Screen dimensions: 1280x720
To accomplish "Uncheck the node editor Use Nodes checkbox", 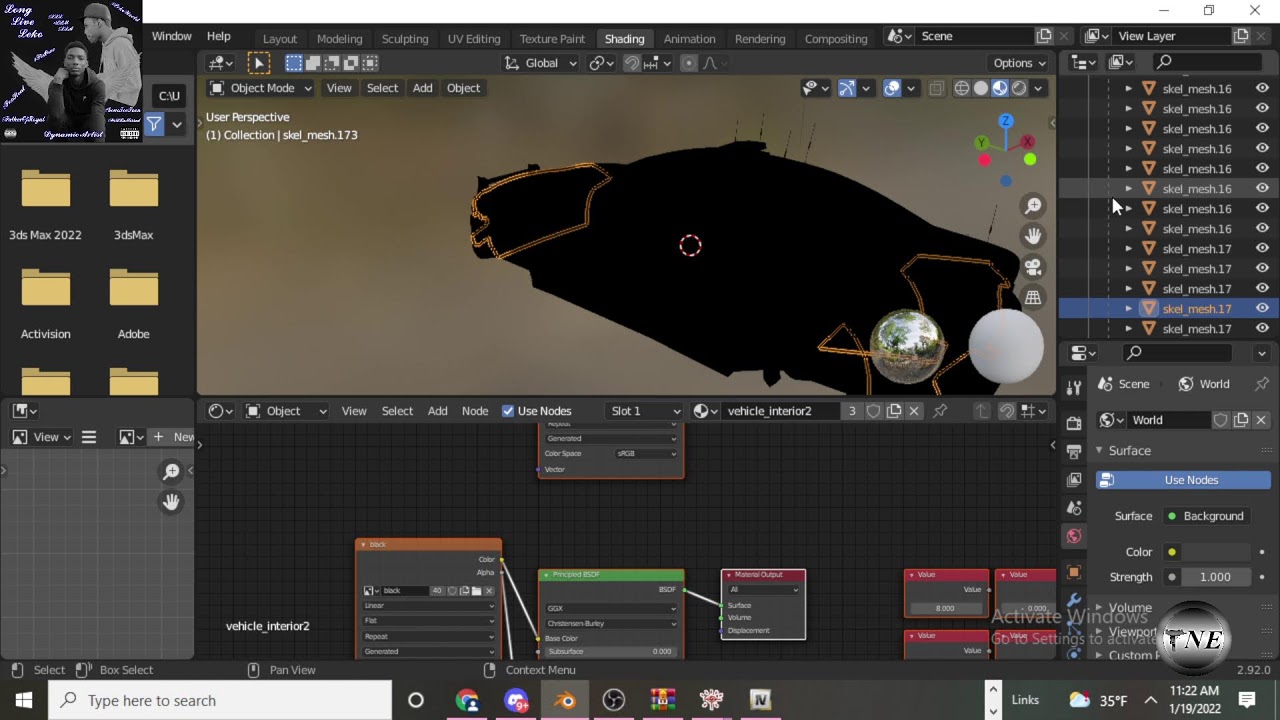I will coord(508,411).
